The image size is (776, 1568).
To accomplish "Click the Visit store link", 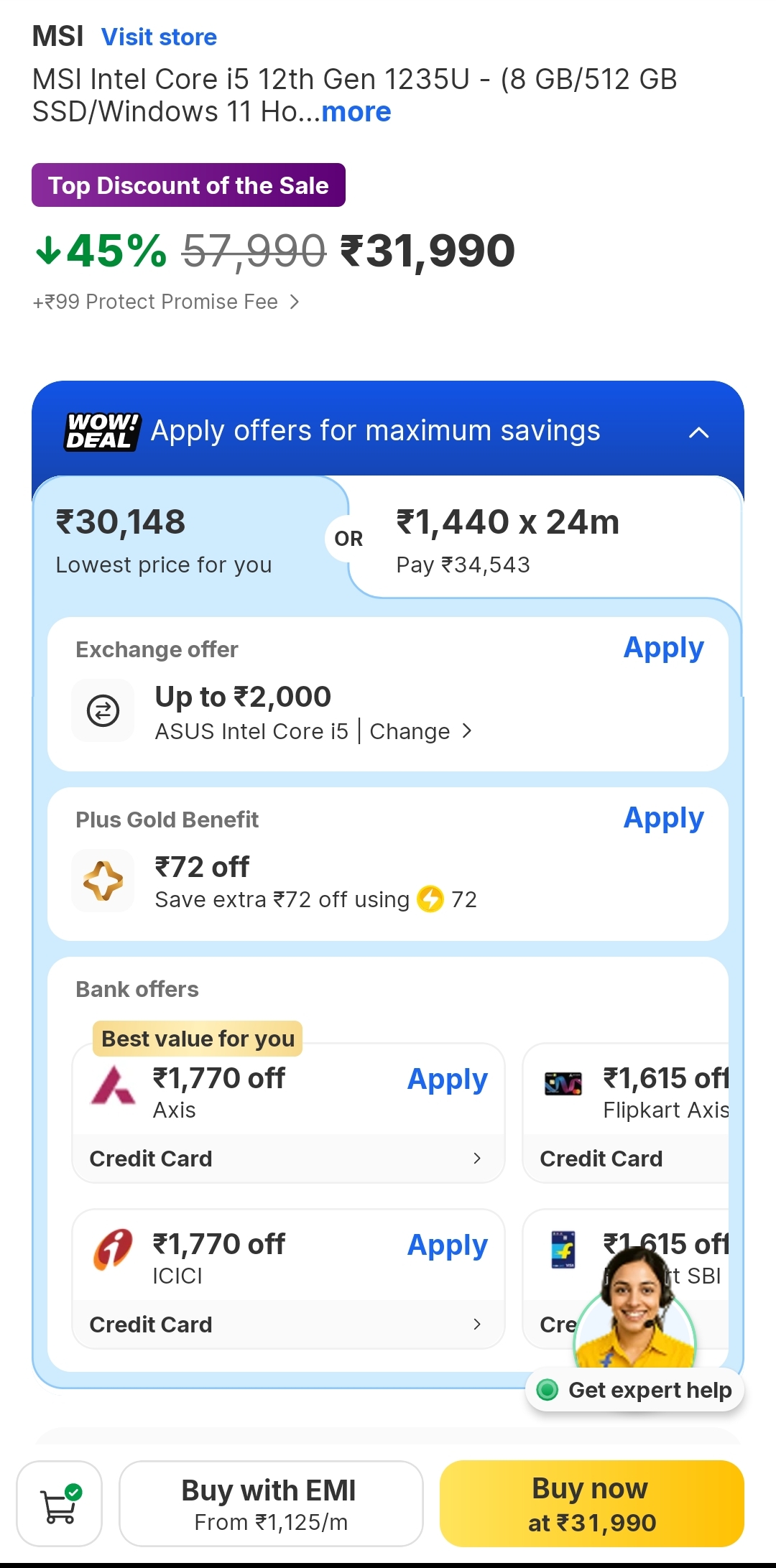I will (x=159, y=37).
